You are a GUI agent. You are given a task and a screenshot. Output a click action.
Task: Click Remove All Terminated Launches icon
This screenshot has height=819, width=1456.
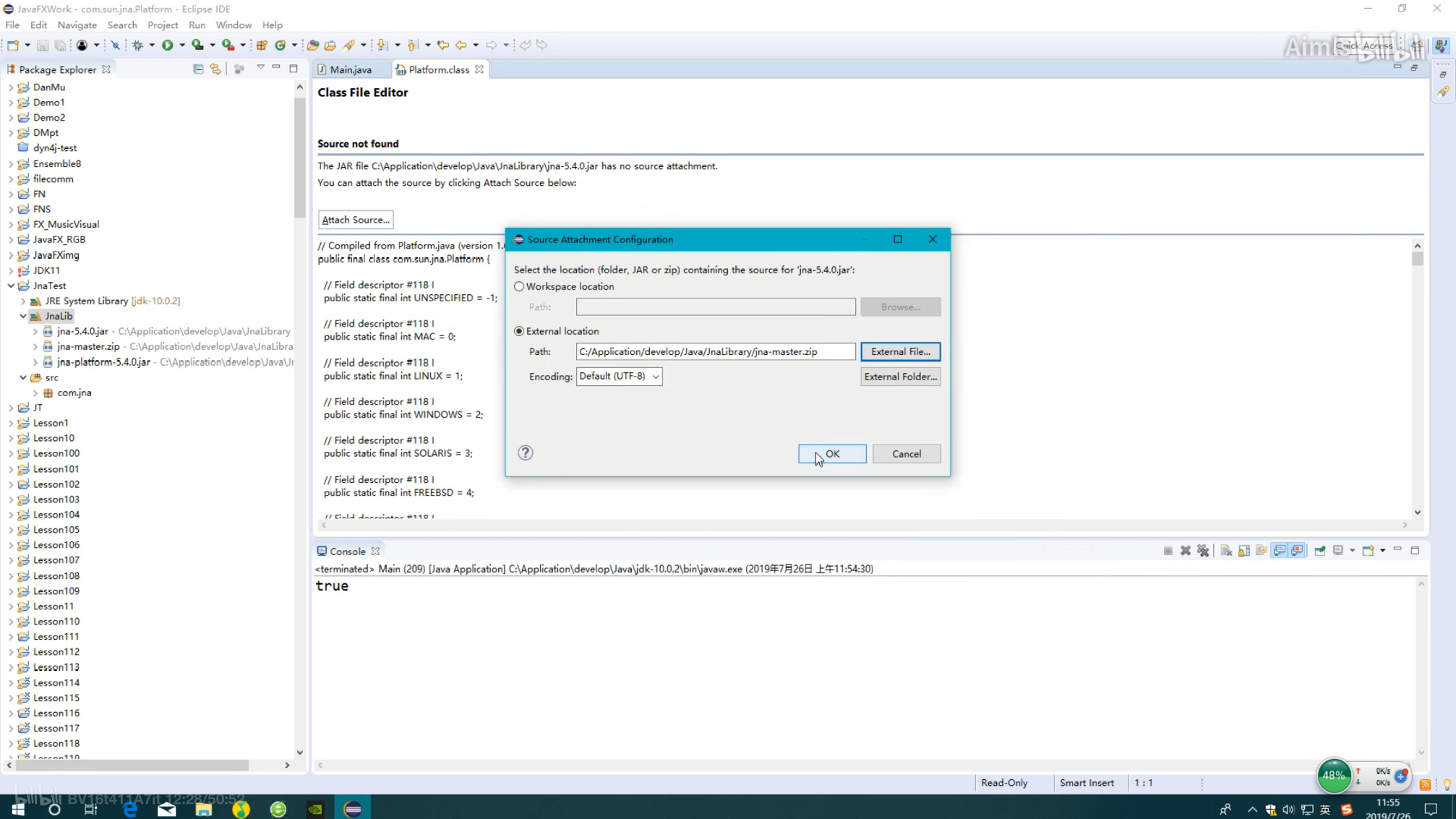coord(1203,551)
